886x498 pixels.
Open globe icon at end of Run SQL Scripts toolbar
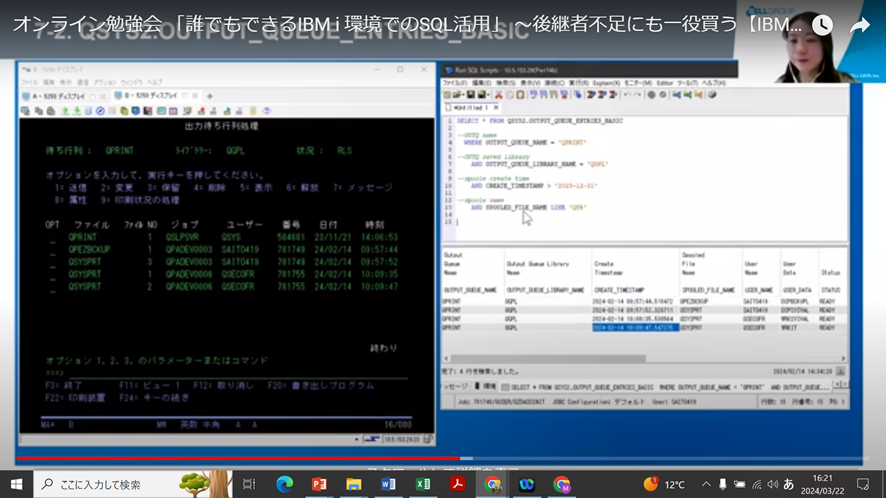(x=712, y=95)
